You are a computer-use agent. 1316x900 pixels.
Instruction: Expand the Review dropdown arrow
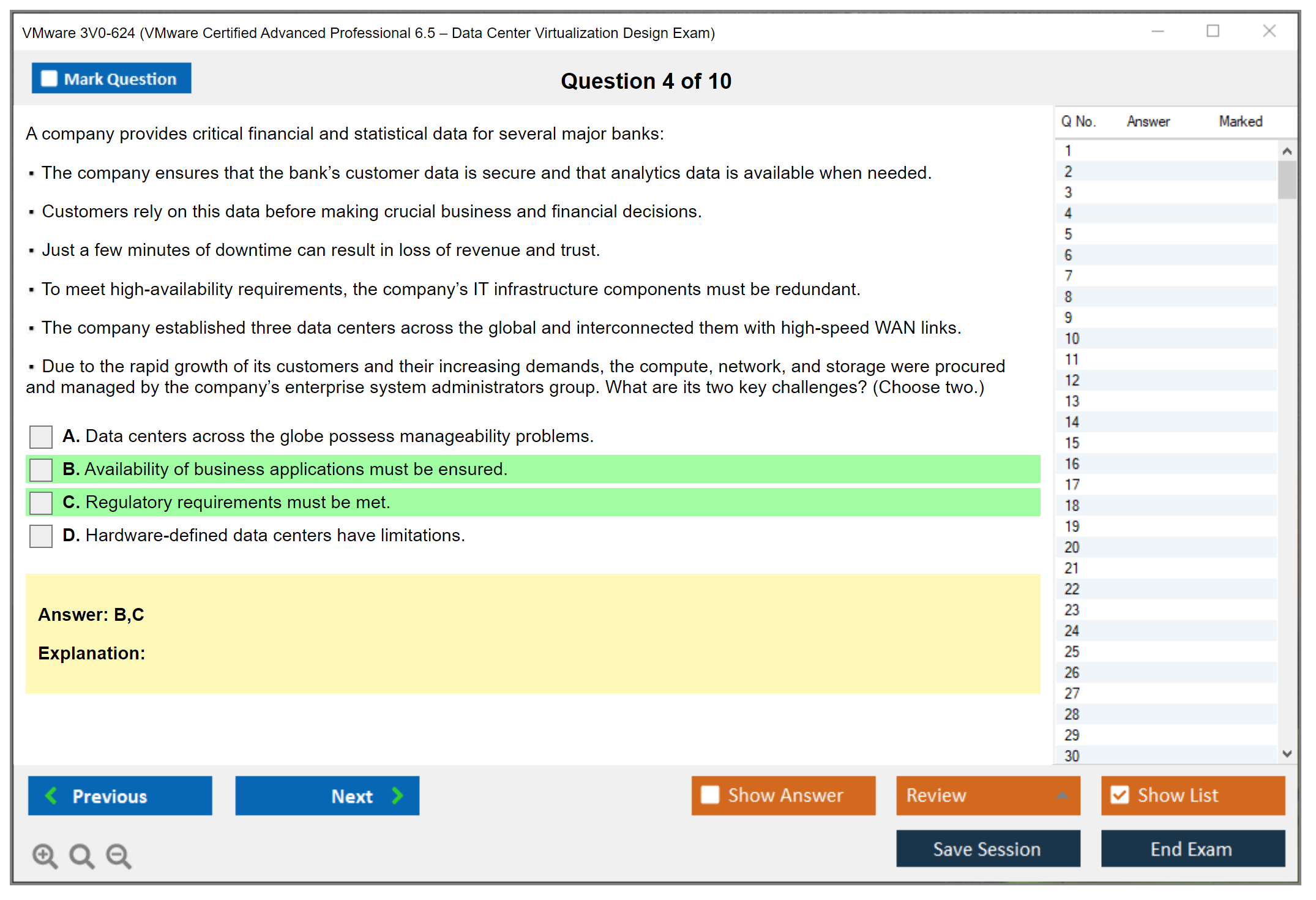[1062, 795]
